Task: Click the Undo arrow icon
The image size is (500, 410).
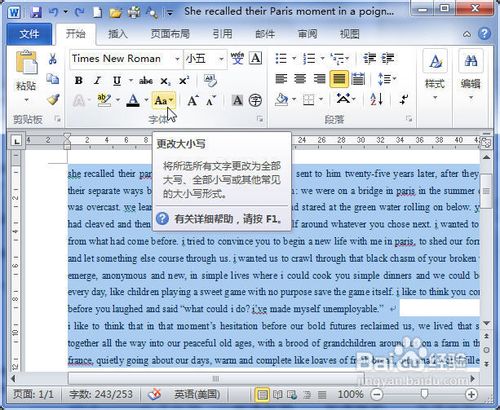Action: coord(53,12)
